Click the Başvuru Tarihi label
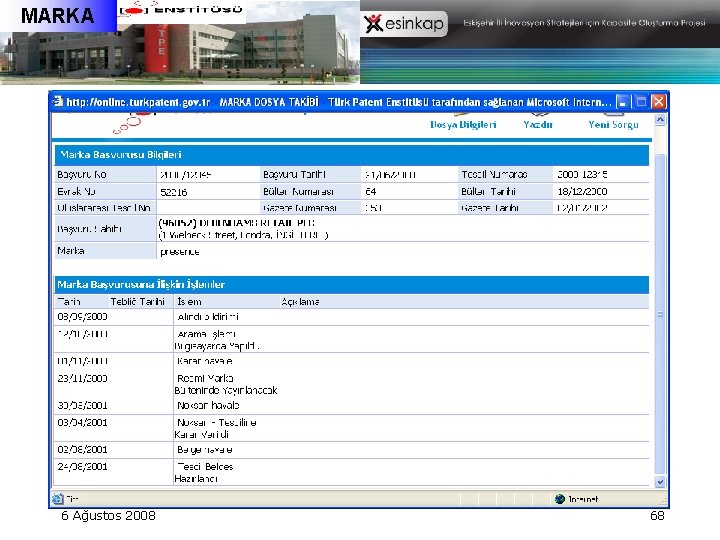The height and width of the screenshot is (540, 720). click(294, 174)
